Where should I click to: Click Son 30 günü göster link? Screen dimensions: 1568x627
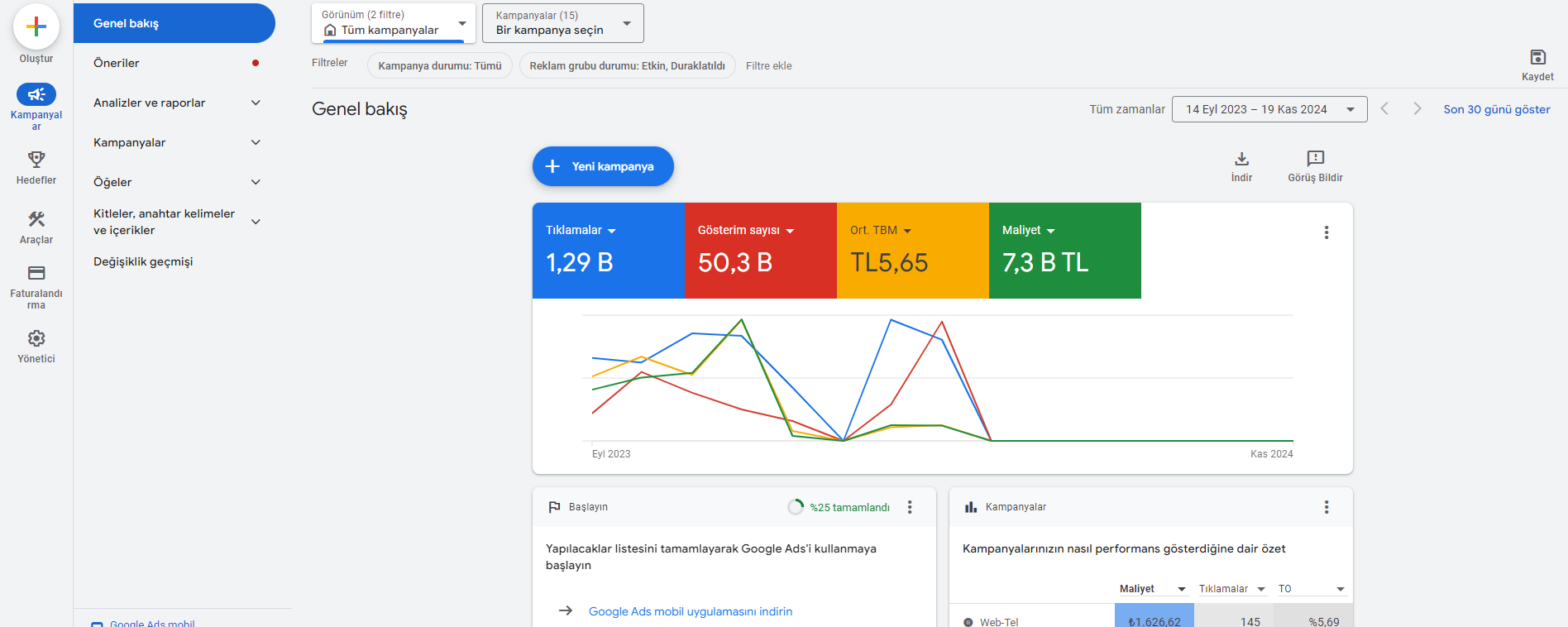[1497, 109]
